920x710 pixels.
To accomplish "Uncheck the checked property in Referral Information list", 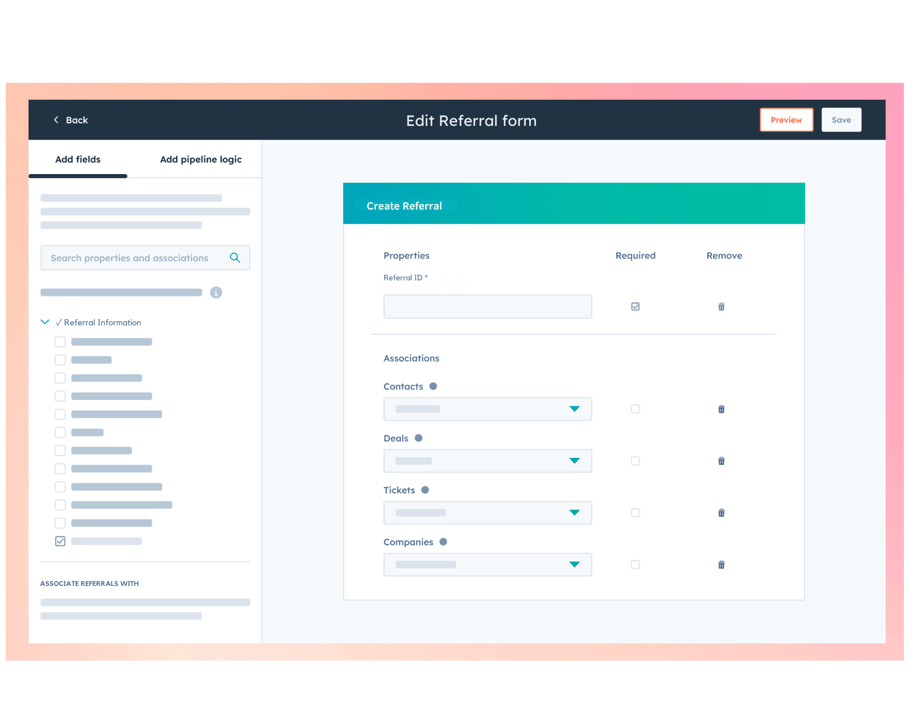I will [60, 541].
